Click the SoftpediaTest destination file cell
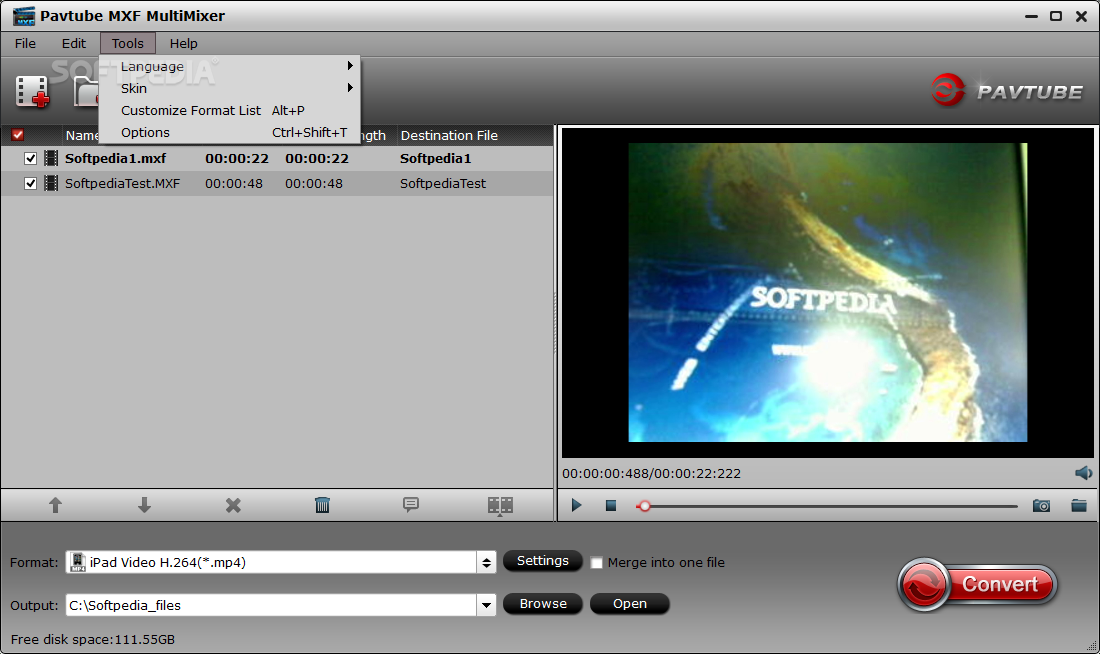 coord(443,184)
